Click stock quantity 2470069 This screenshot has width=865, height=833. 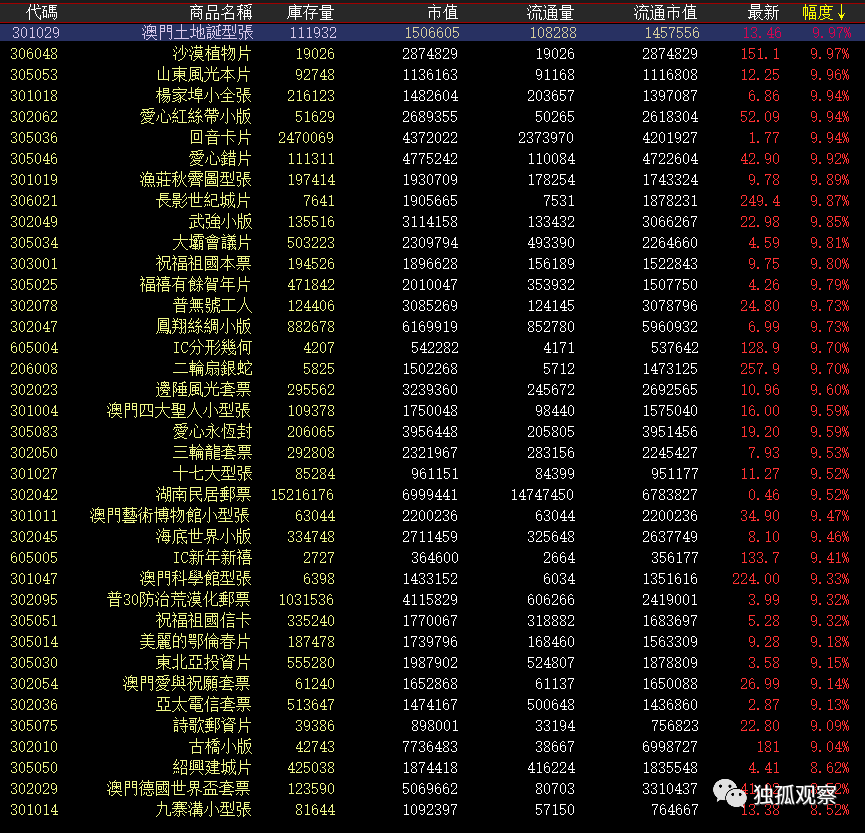[306, 138]
